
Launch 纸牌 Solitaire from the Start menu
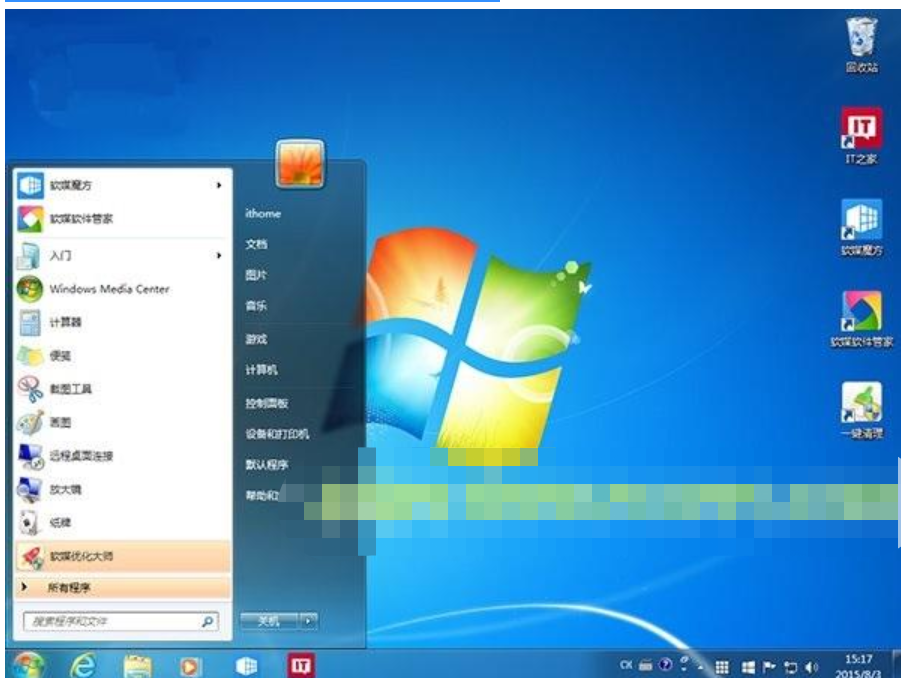click(x=122, y=522)
